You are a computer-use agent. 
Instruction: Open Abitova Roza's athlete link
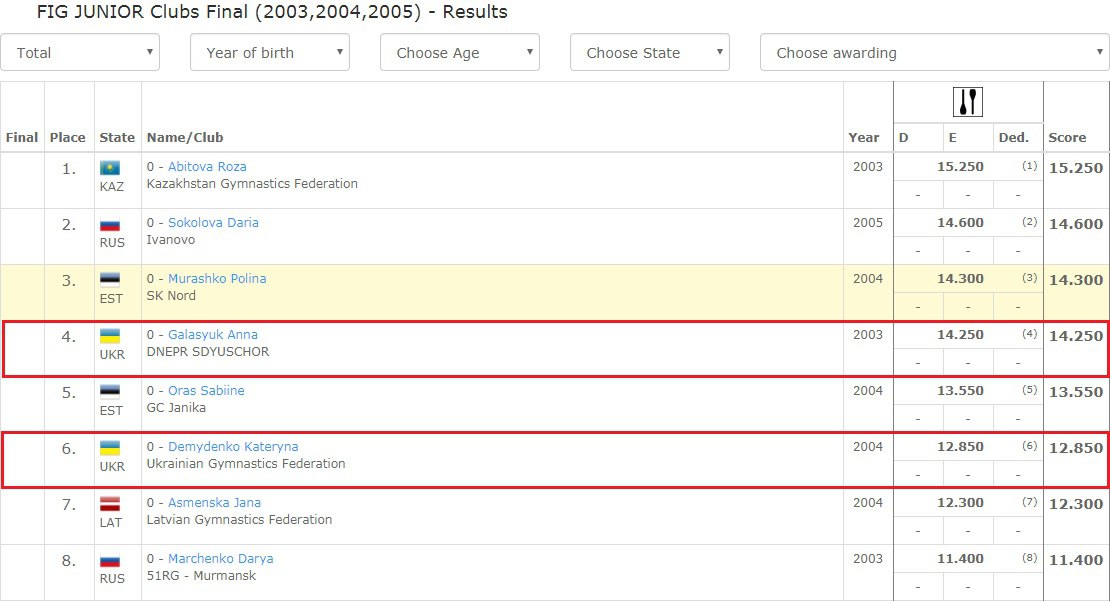click(x=207, y=167)
